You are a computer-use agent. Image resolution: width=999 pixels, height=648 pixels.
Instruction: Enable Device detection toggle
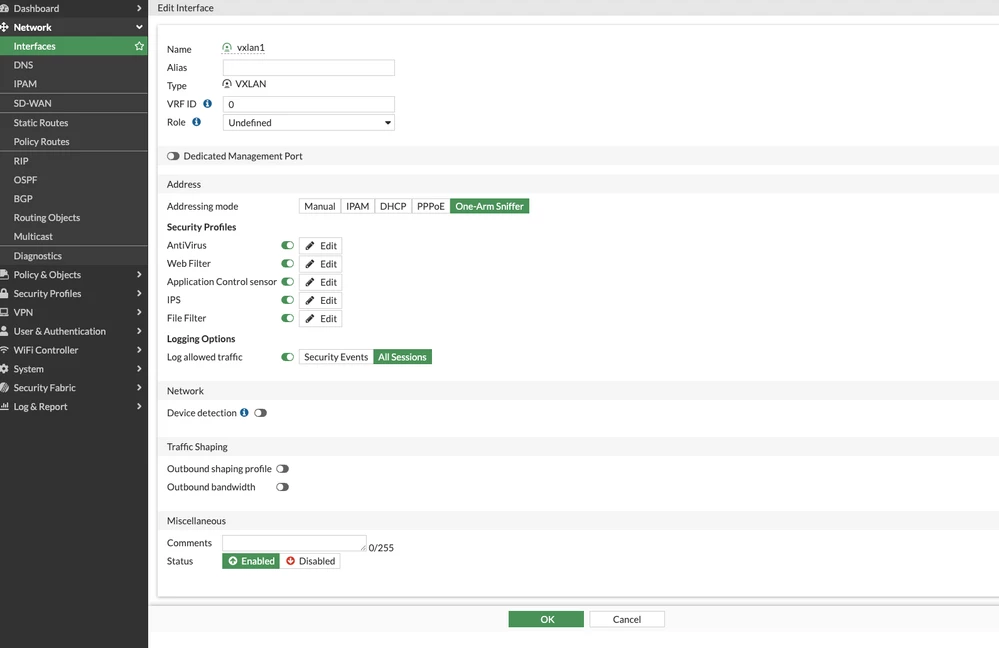coord(260,413)
